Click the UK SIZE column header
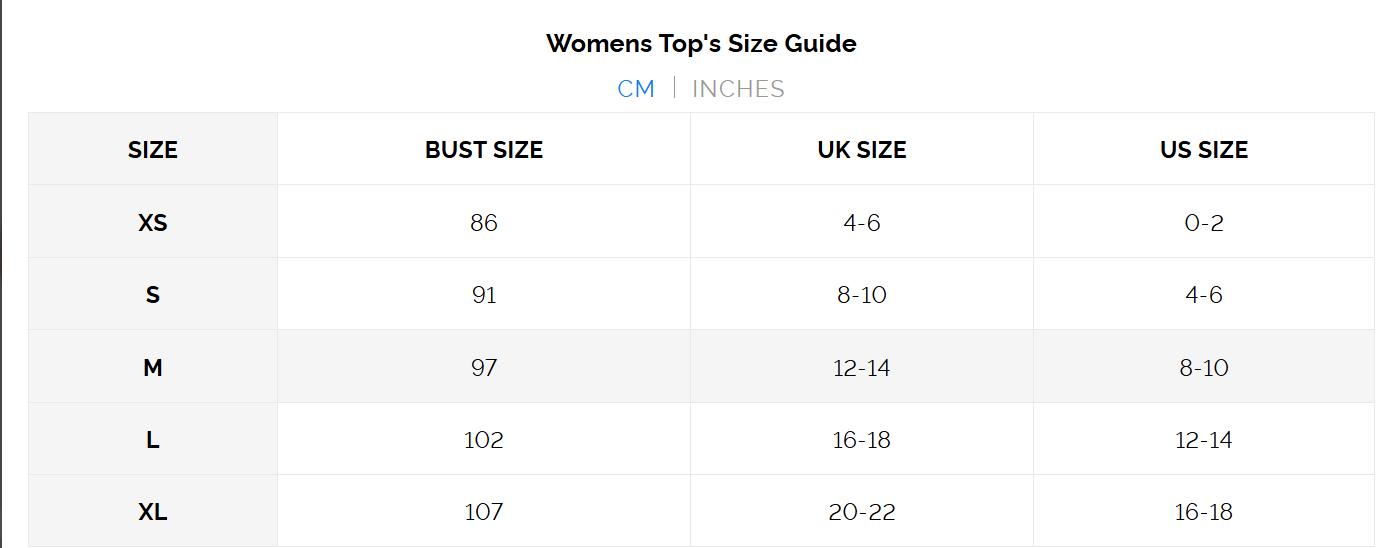Image resolution: width=1389 pixels, height=548 pixels. point(861,150)
